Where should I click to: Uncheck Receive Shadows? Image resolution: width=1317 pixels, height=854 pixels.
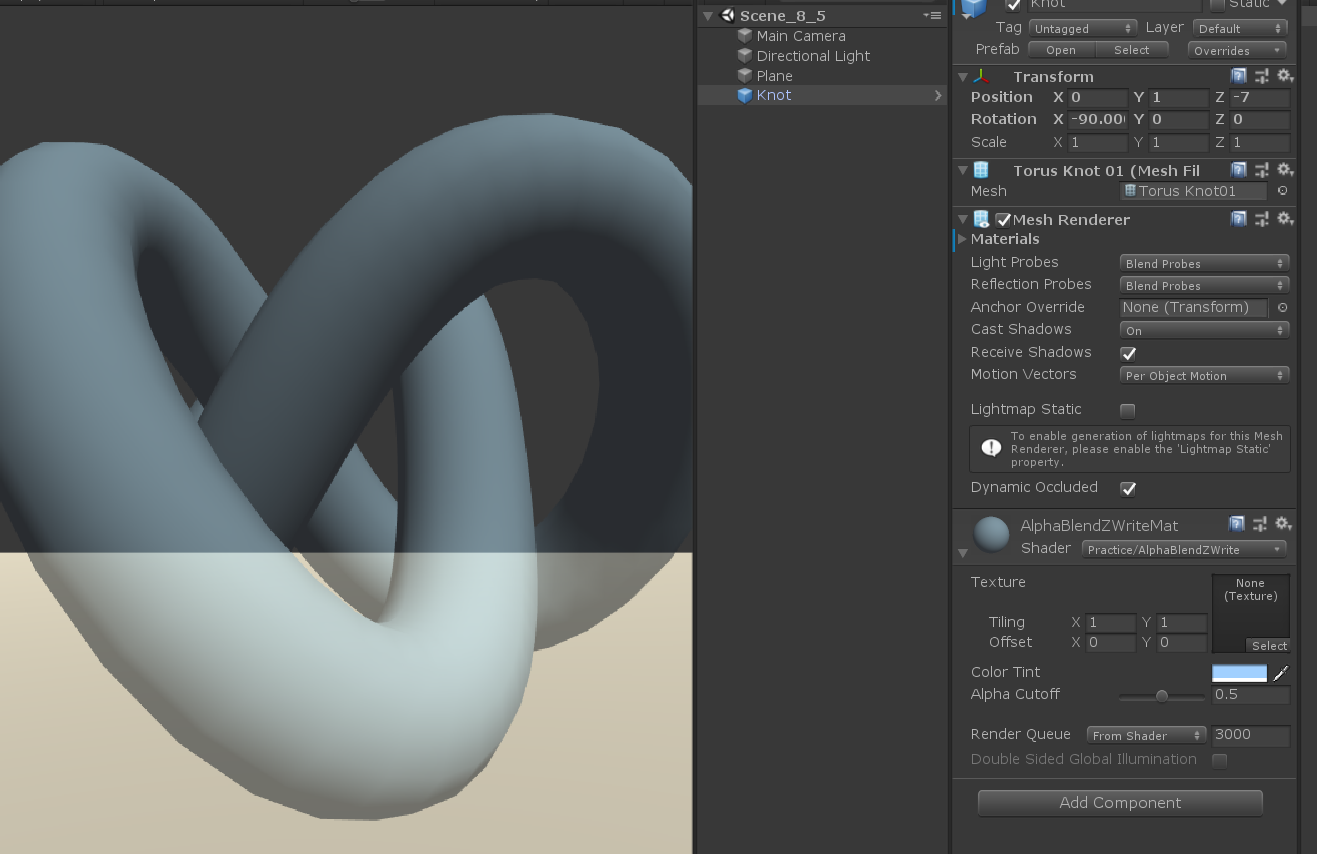click(x=1128, y=353)
